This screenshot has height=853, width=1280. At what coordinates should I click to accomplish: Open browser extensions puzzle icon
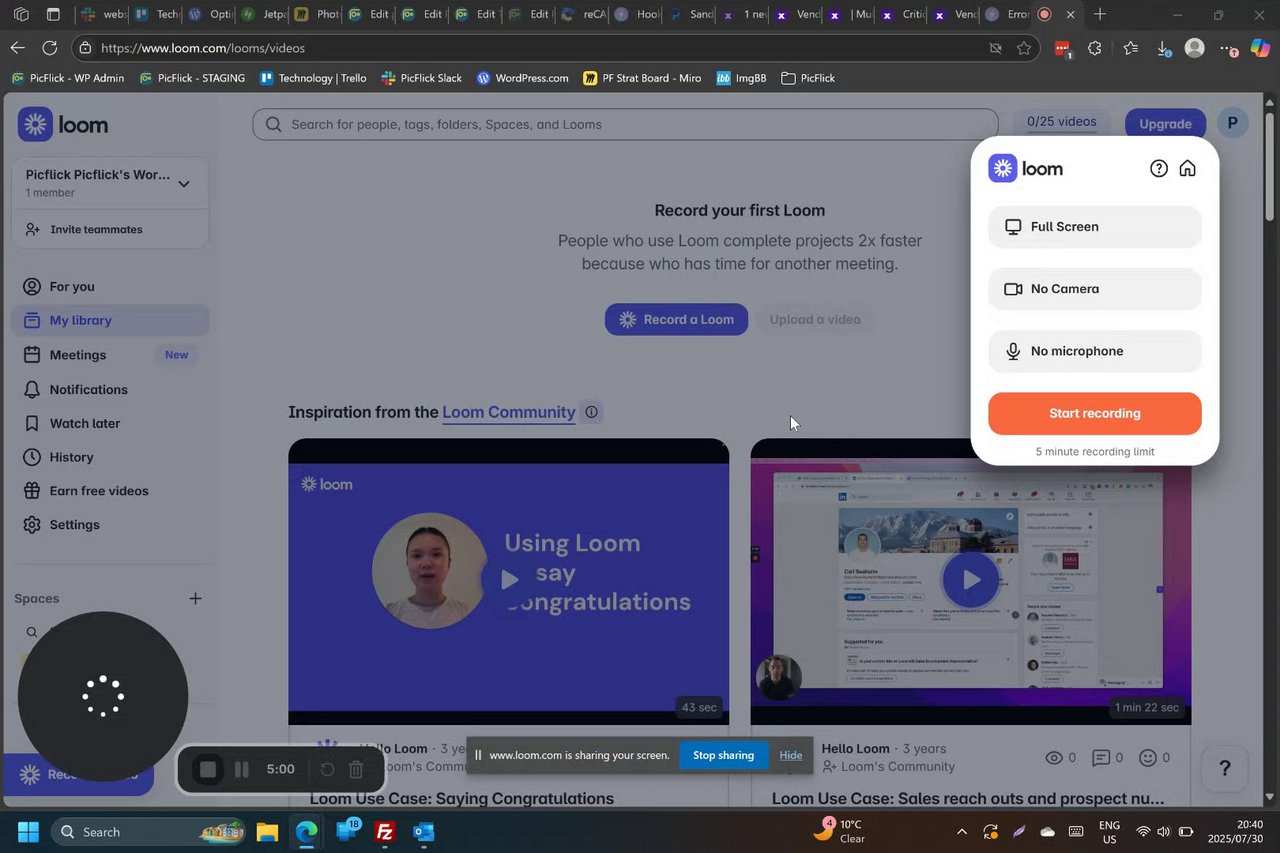tap(1095, 48)
